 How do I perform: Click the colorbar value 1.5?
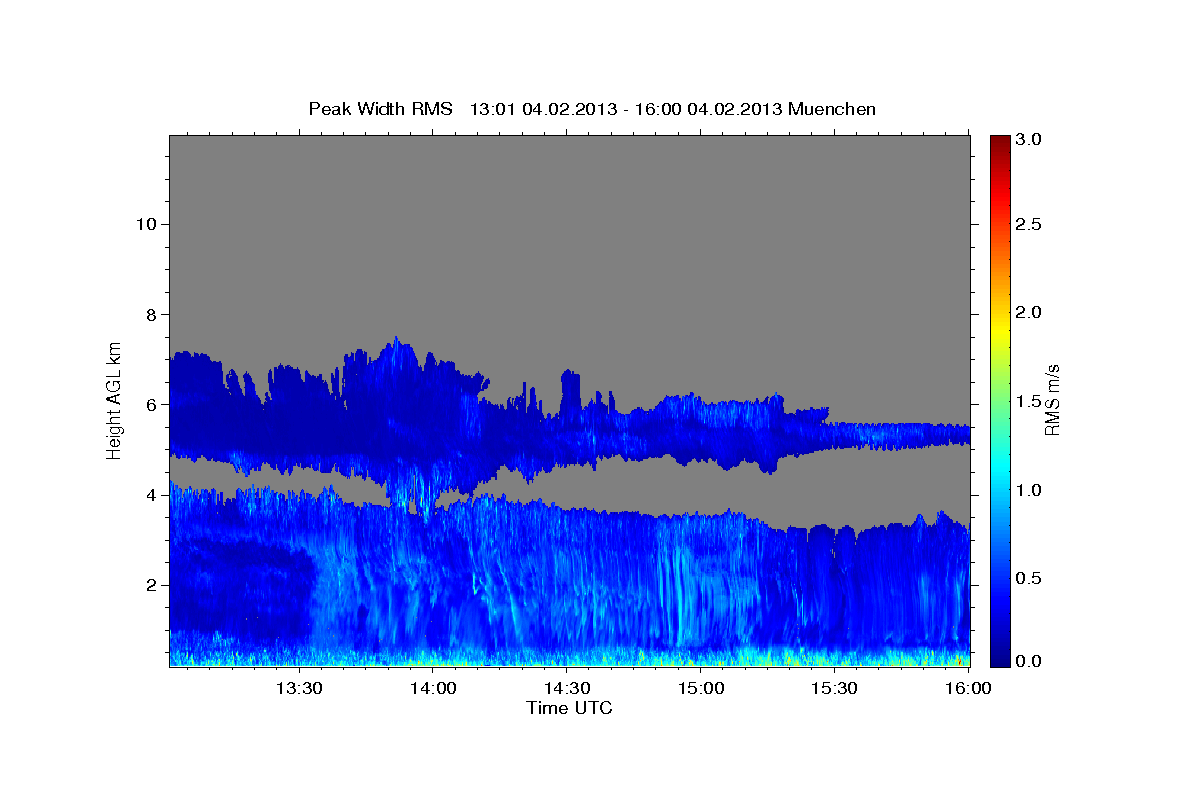pos(1029,401)
